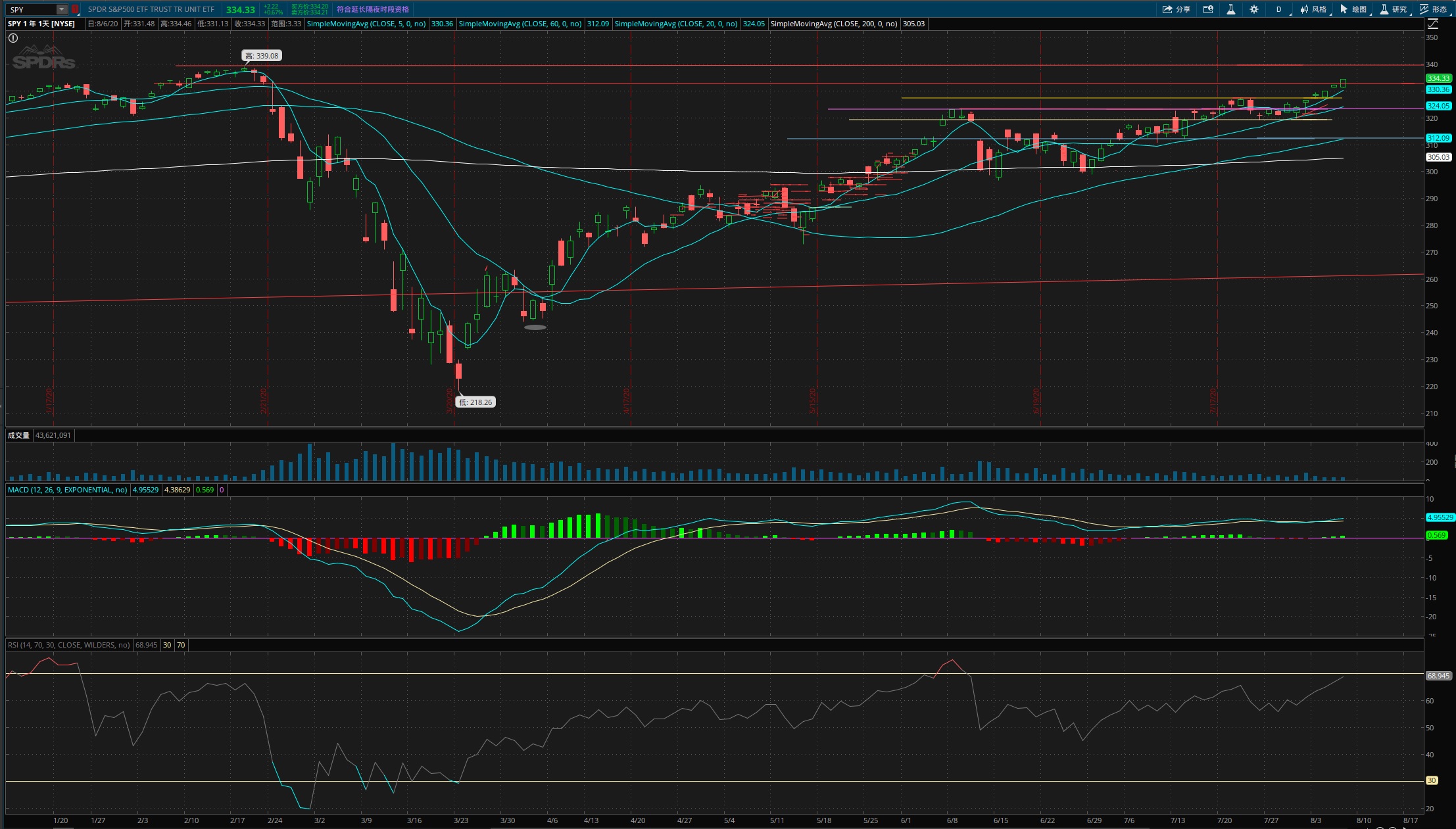Click the RSI (14, 70, 30, CLOSE, WILDERS, no) label
Image resolution: width=1456 pixels, height=829 pixels.
[x=69, y=645]
